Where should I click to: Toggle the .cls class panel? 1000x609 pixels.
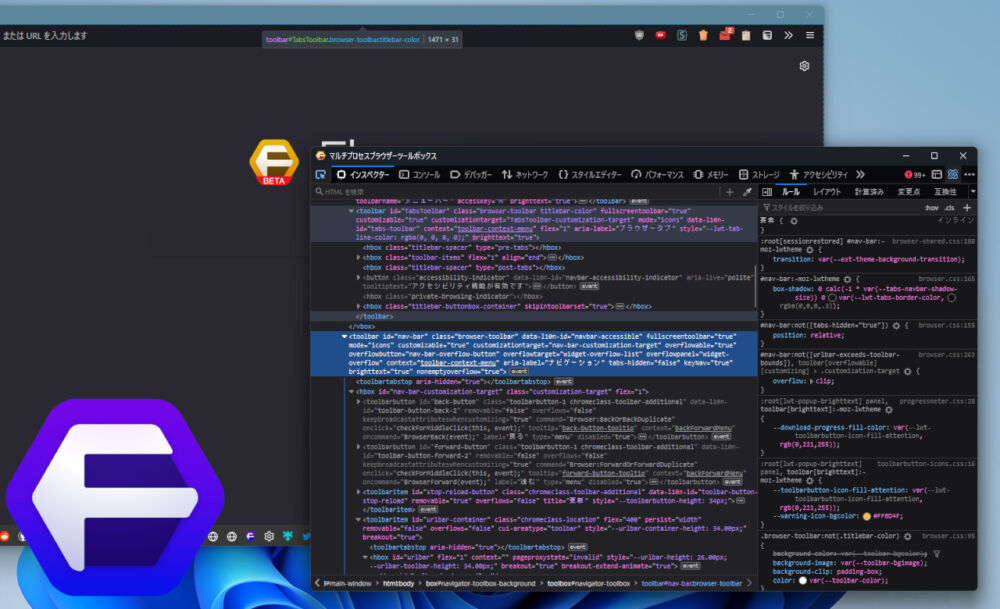click(x=949, y=207)
